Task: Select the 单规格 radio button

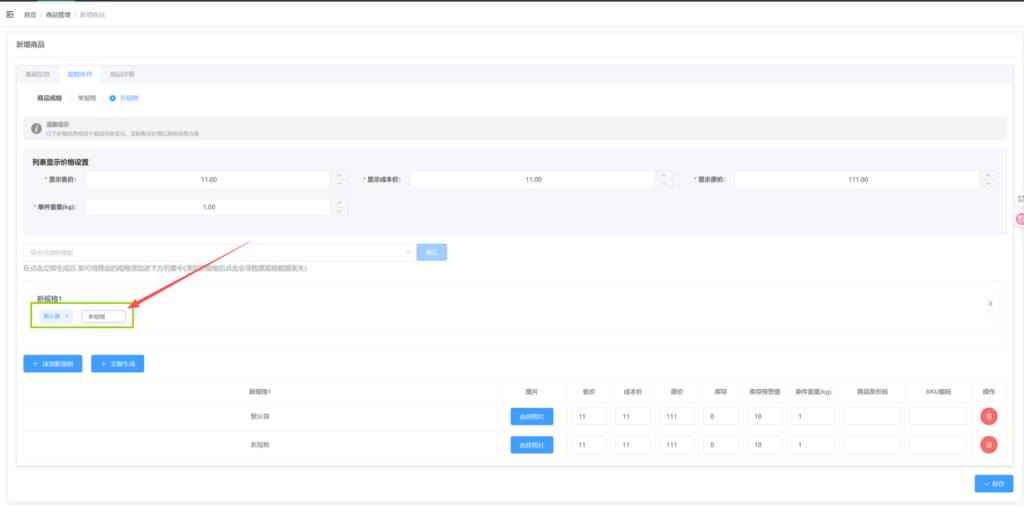Action: pos(71,98)
